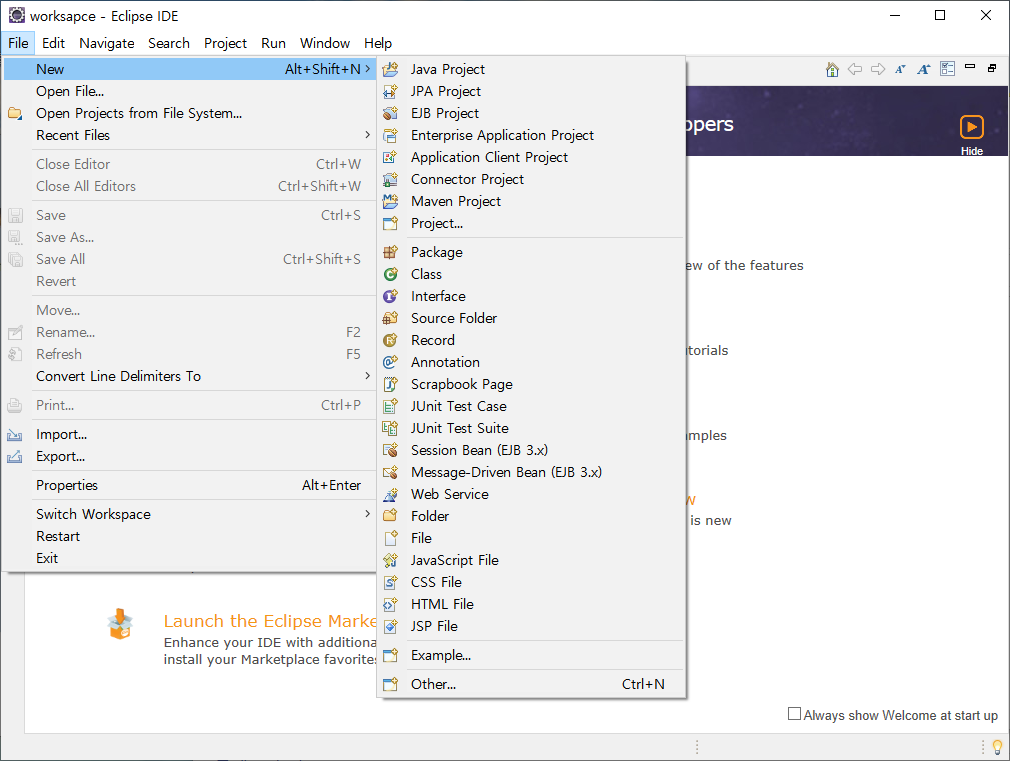Click the Navigate Forward arrow icon
Image resolution: width=1010 pixels, height=761 pixels.
878,69
